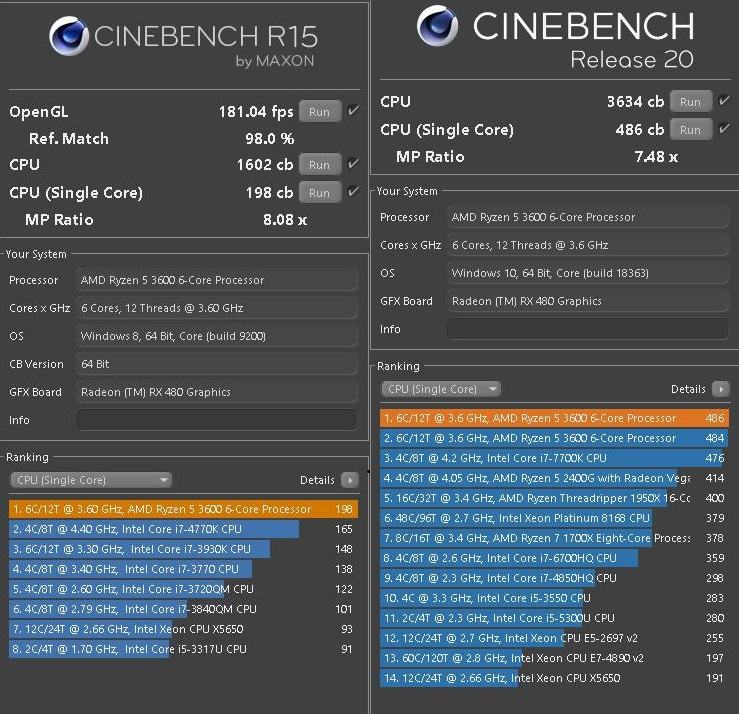This screenshot has height=714, width=739.
Task: Click the Info field in R15 system panel
Action: coord(216,419)
